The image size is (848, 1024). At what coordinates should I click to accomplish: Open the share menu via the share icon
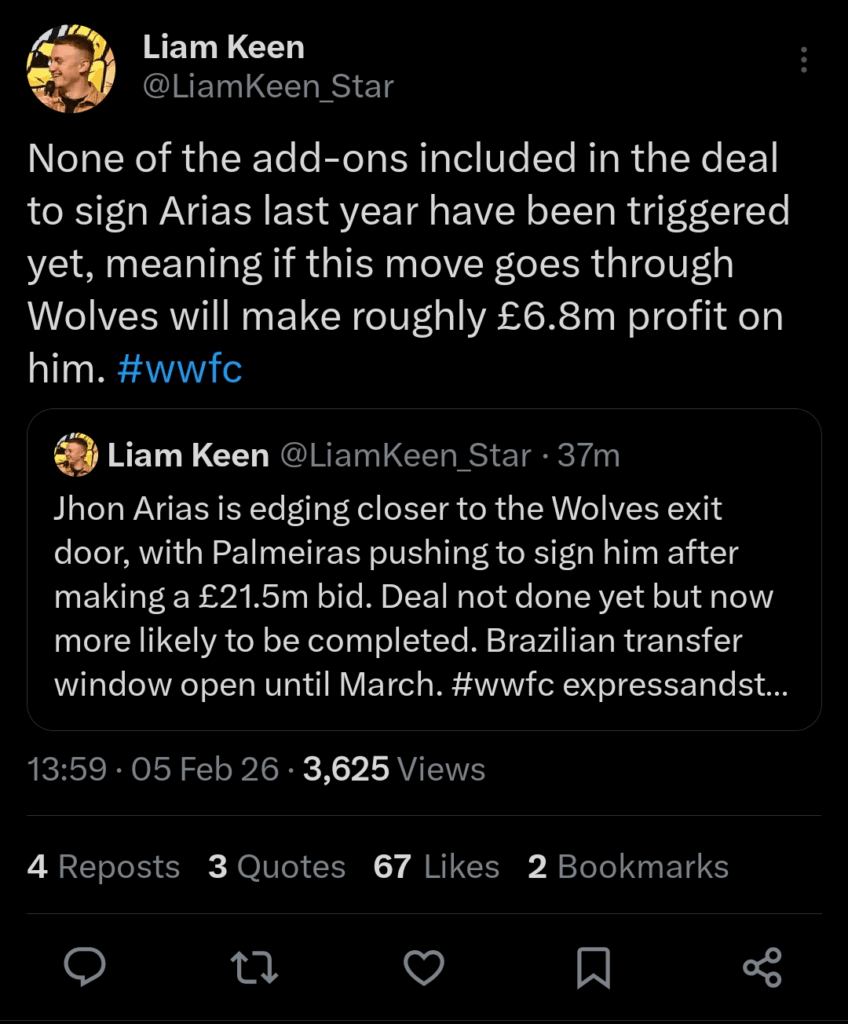[x=763, y=966]
